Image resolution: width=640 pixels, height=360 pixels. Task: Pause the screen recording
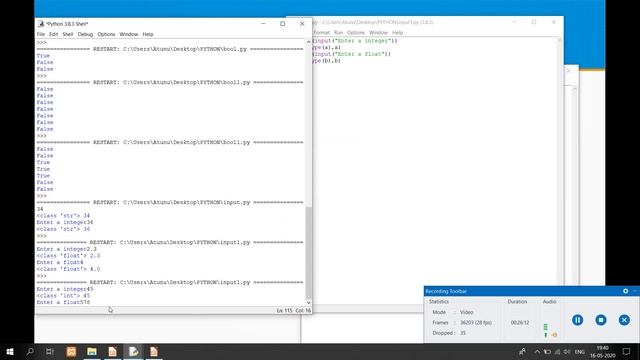coord(577,320)
